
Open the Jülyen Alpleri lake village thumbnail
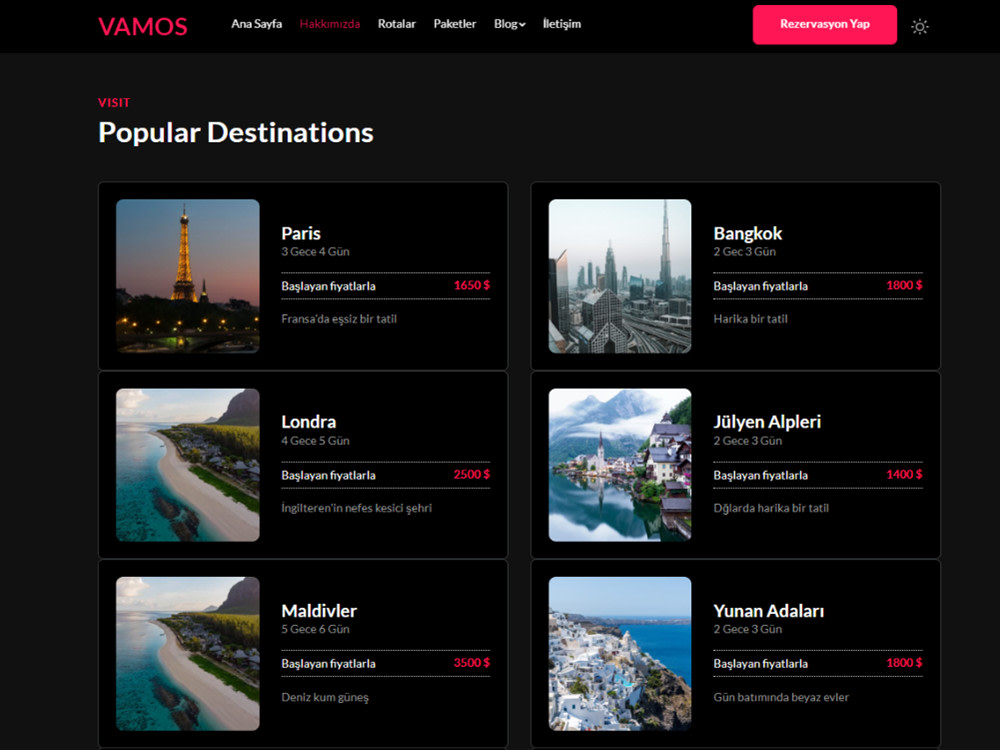tap(620, 465)
